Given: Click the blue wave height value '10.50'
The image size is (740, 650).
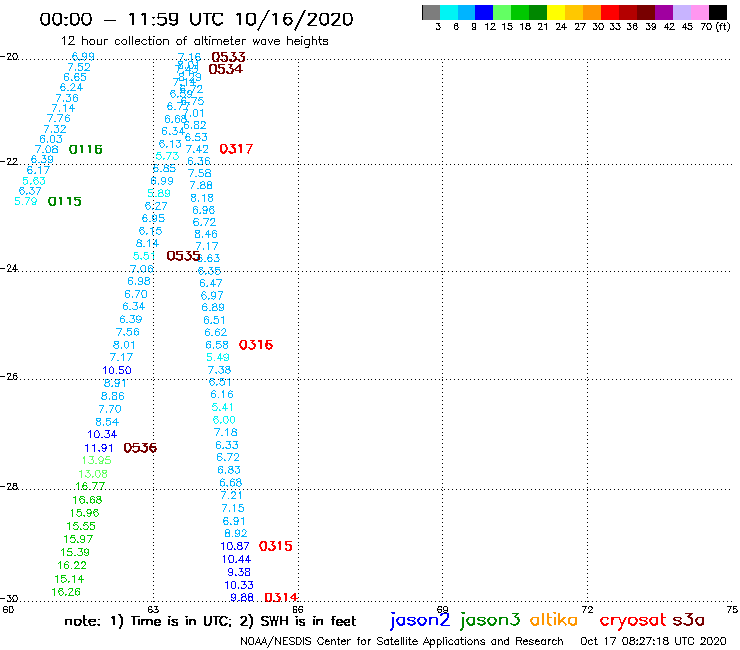Looking at the screenshot, I should tap(117, 371).
